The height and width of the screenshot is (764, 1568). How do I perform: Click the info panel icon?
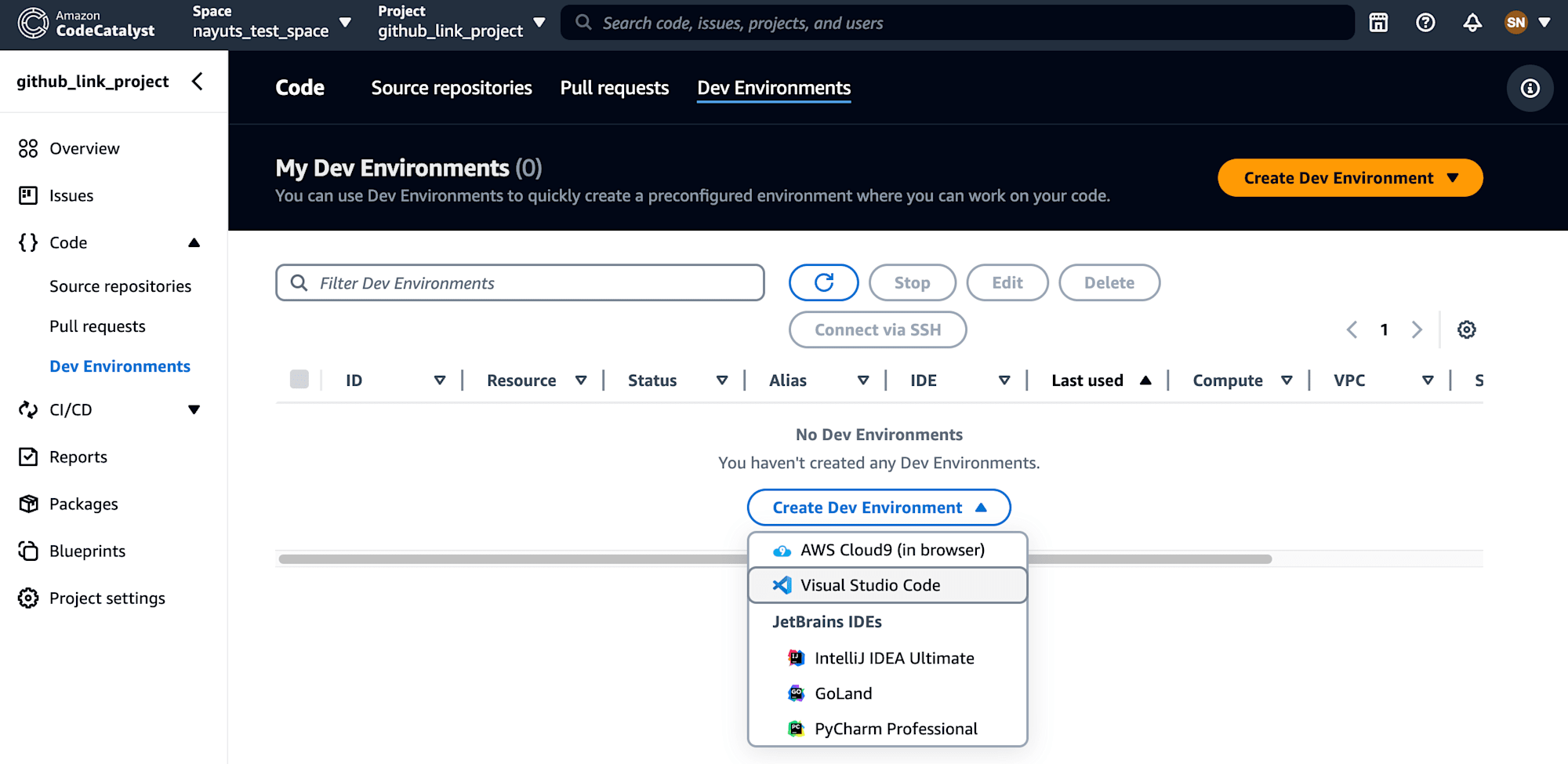pos(1530,89)
